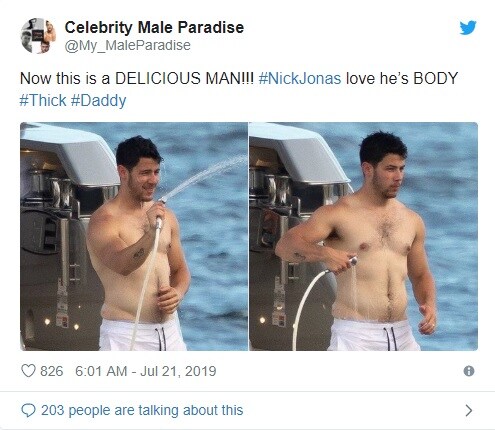The image size is (495, 430).
Task: Click the right chevron arrow in footer
Action: [x=469, y=410]
